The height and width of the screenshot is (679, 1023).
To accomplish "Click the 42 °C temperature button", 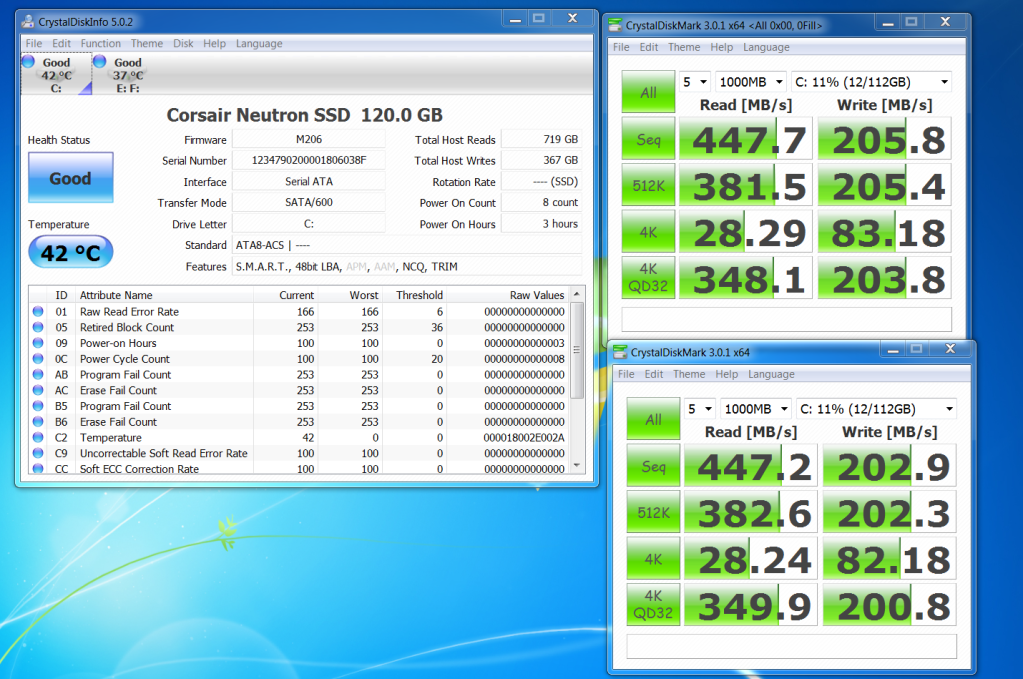I will coord(70,252).
